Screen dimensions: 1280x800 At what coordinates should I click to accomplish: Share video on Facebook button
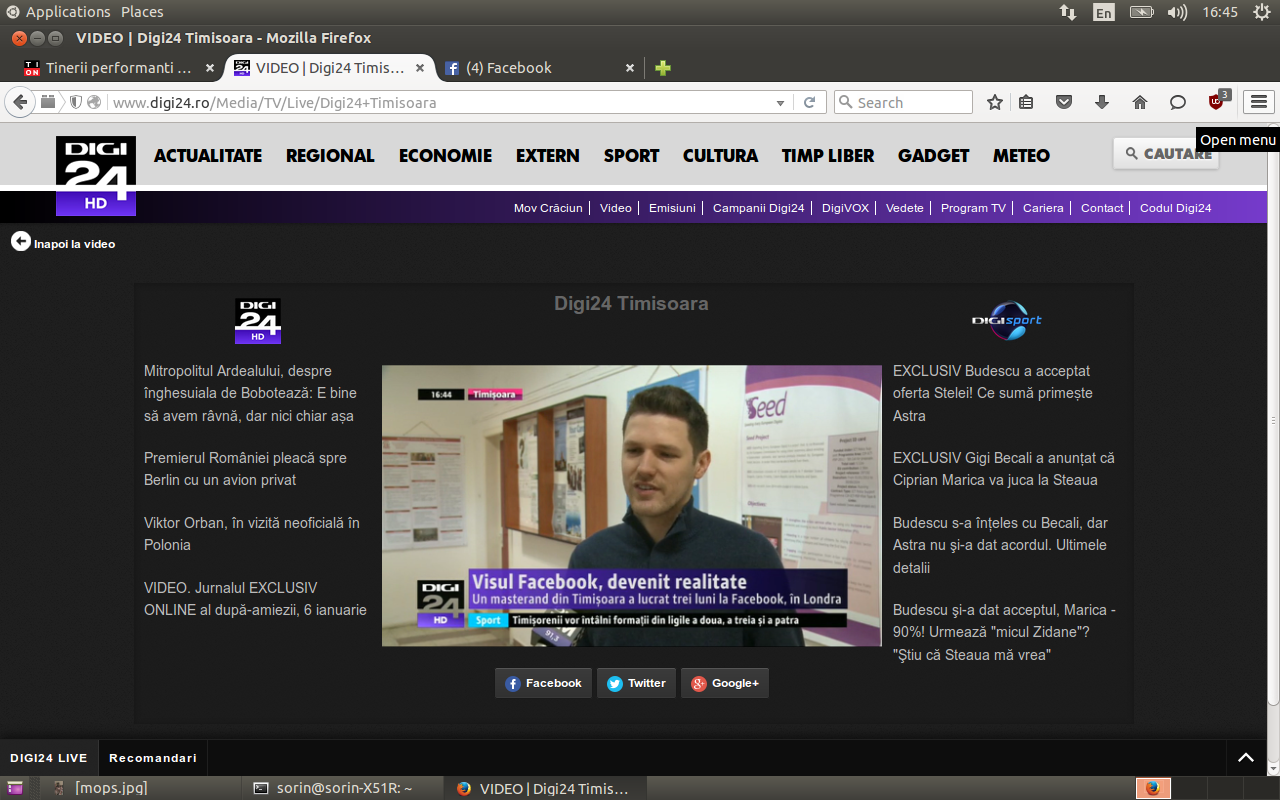(x=543, y=683)
